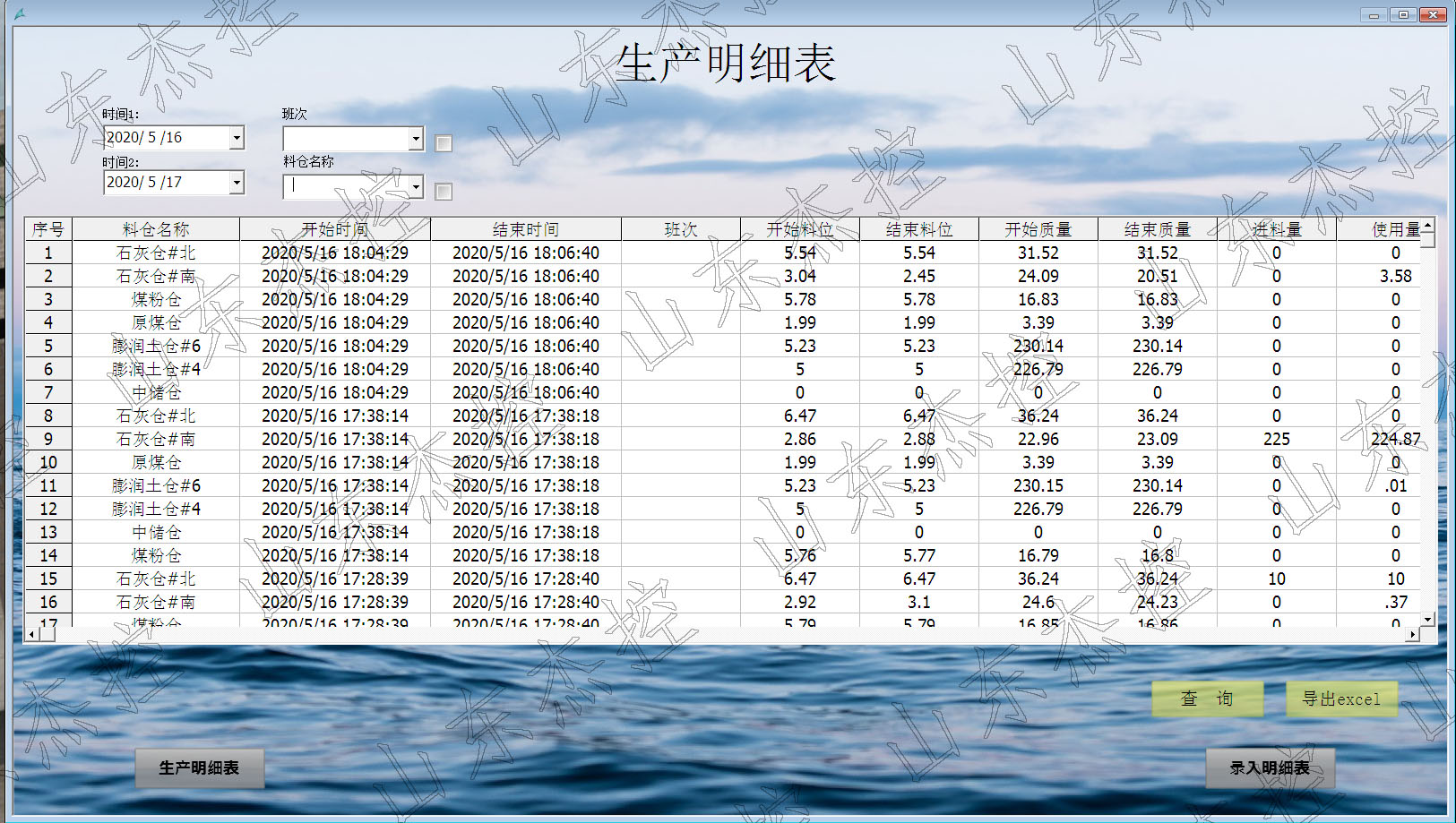Open the 生产明细表 button at bottom
This screenshot has height=823, width=1456.
pyautogui.click(x=199, y=768)
